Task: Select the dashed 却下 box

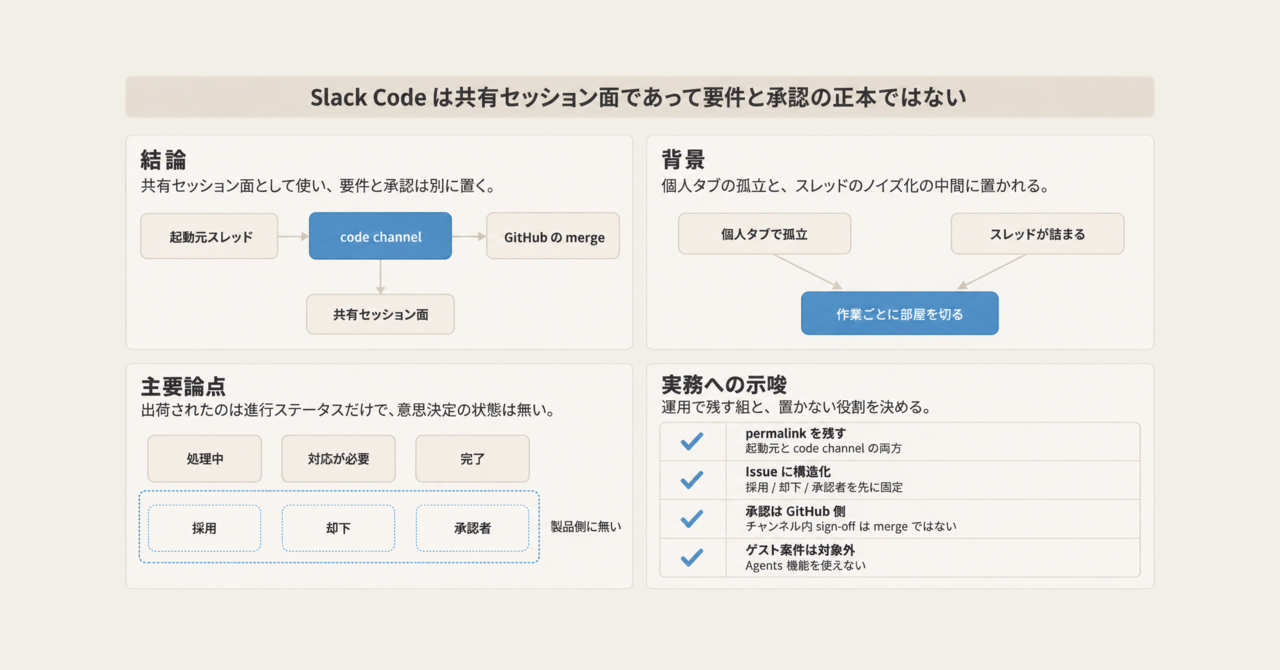Action: 339,528
